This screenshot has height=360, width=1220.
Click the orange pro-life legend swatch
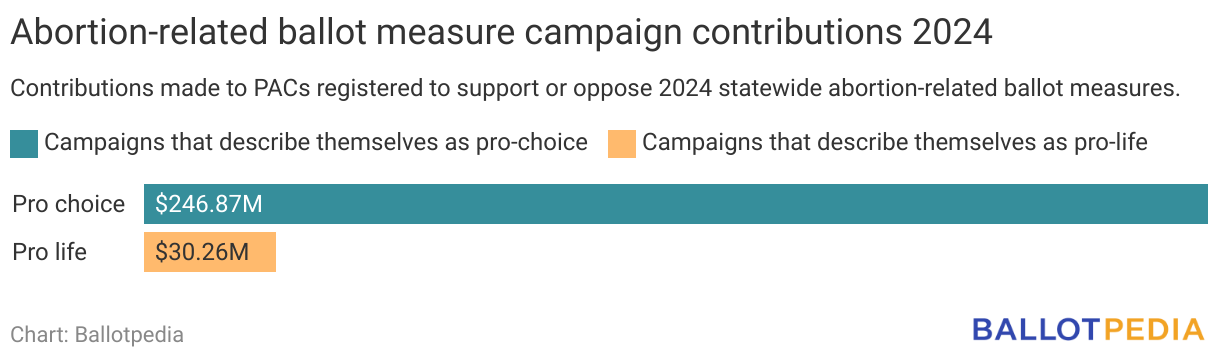pyautogui.click(x=622, y=144)
